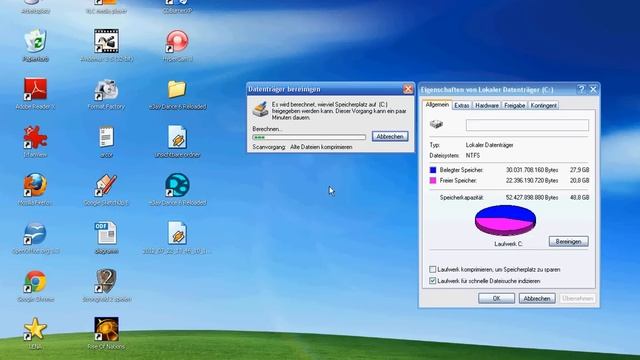The width and height of the screenshot is (640, 360).
Task: Click the Berechnen progress bar
Action: pos(309,138)
